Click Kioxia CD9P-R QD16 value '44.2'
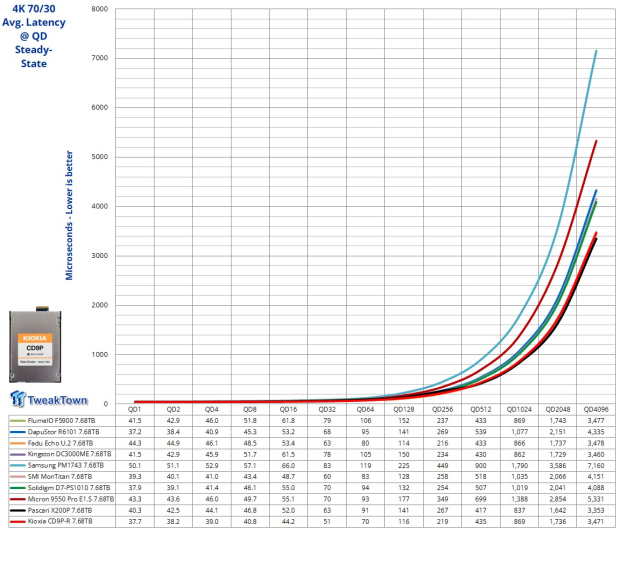620x568 pixels. coord(288,522)
